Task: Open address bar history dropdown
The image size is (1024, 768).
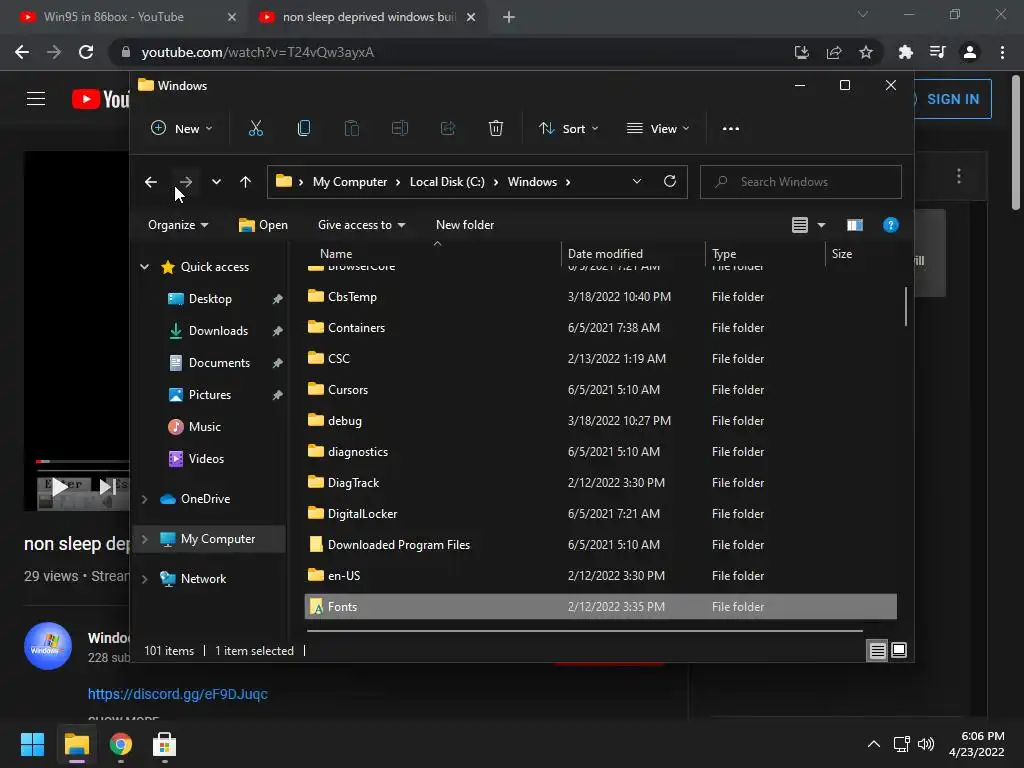Action: 637,182
